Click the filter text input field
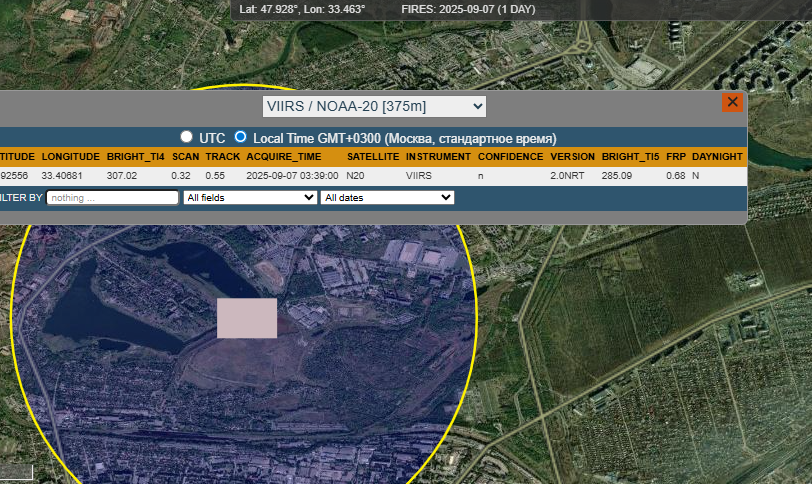Image resolution: width=812 pixels, height=484 pixels. click(112, 198)
